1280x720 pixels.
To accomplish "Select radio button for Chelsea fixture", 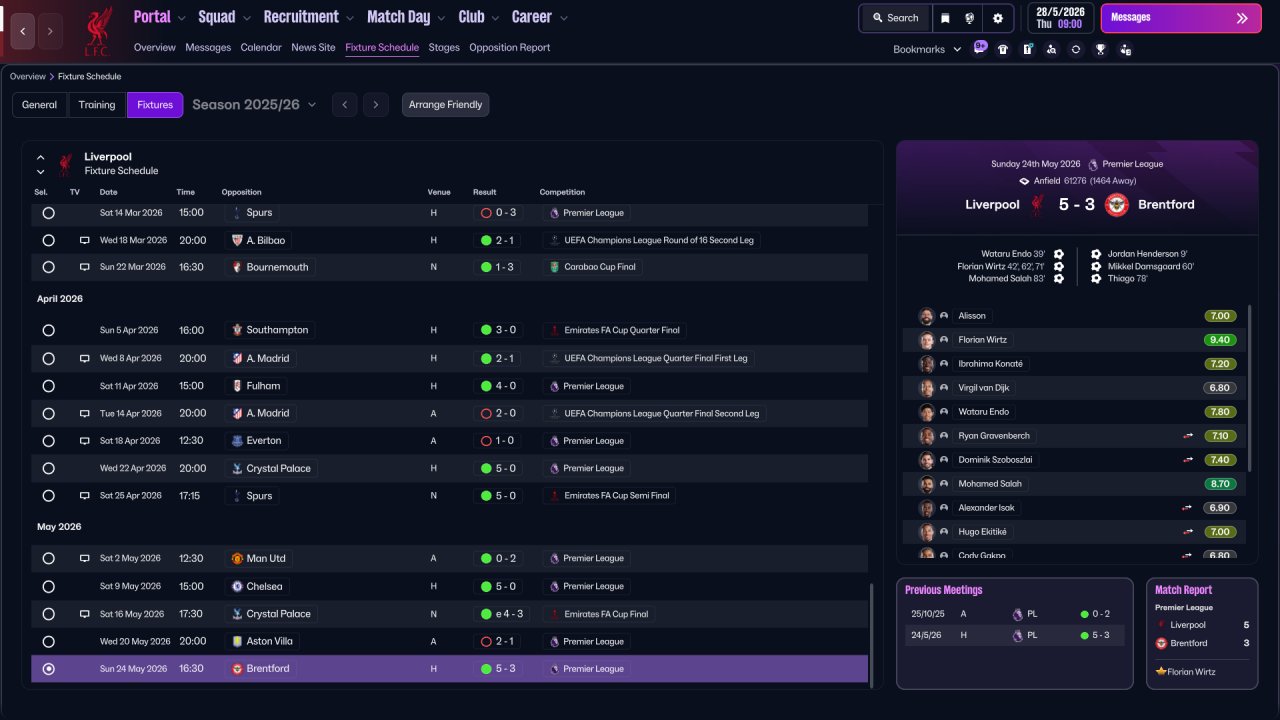I will (x=48, y=586).
